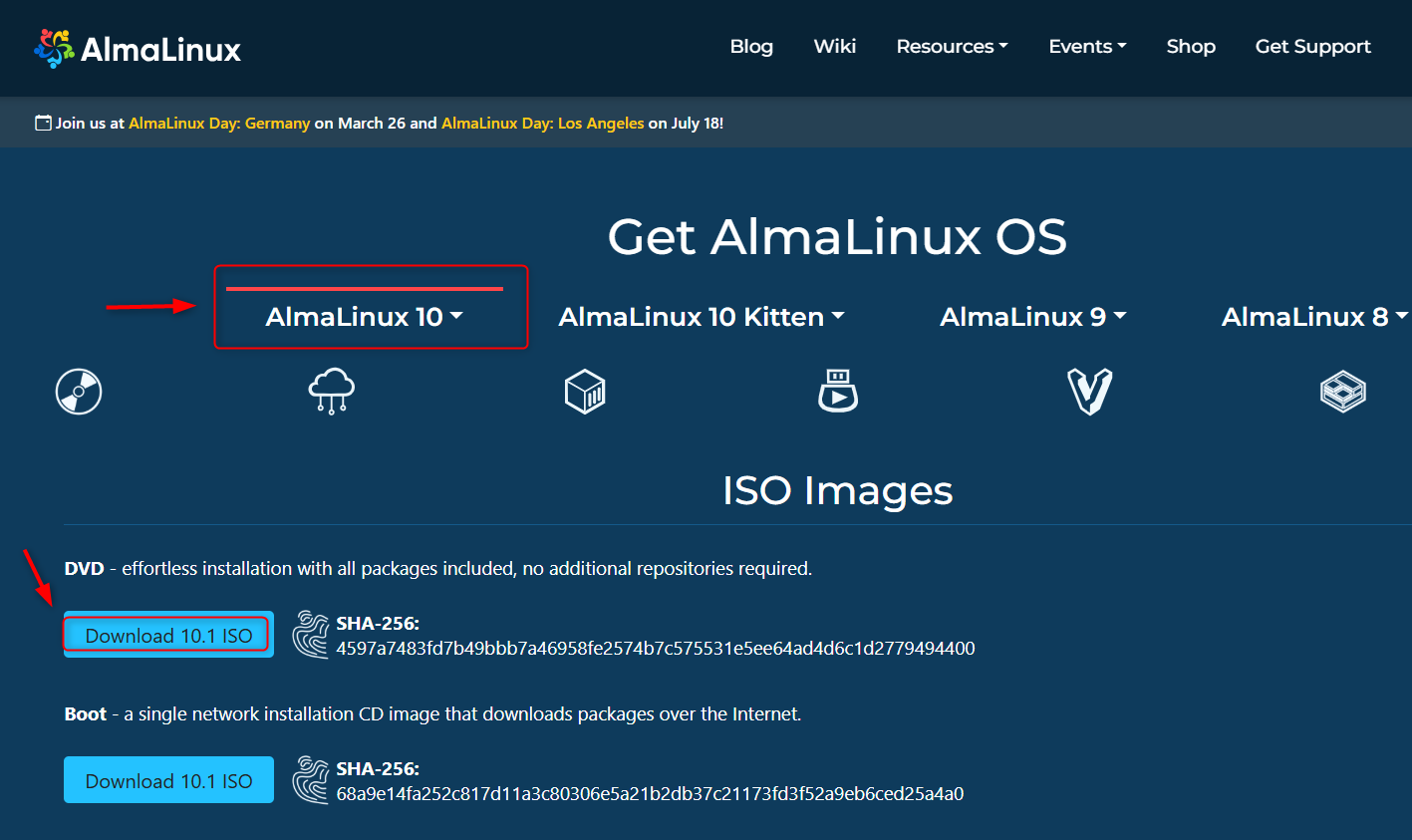Image resolution: width=1412 pixels, height=840 pixels.
Task: Click the calendar icon in the events banner
Action: point(42,121)
